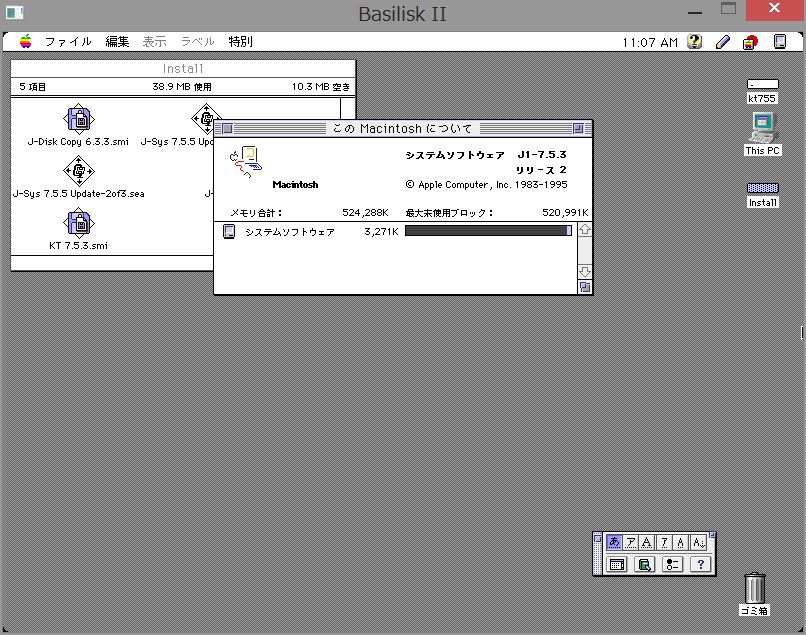Image resolution: width=806 pixels, height=635 pixels.
Task: Click the リリース 2 release text
Action: pos(541,170)
